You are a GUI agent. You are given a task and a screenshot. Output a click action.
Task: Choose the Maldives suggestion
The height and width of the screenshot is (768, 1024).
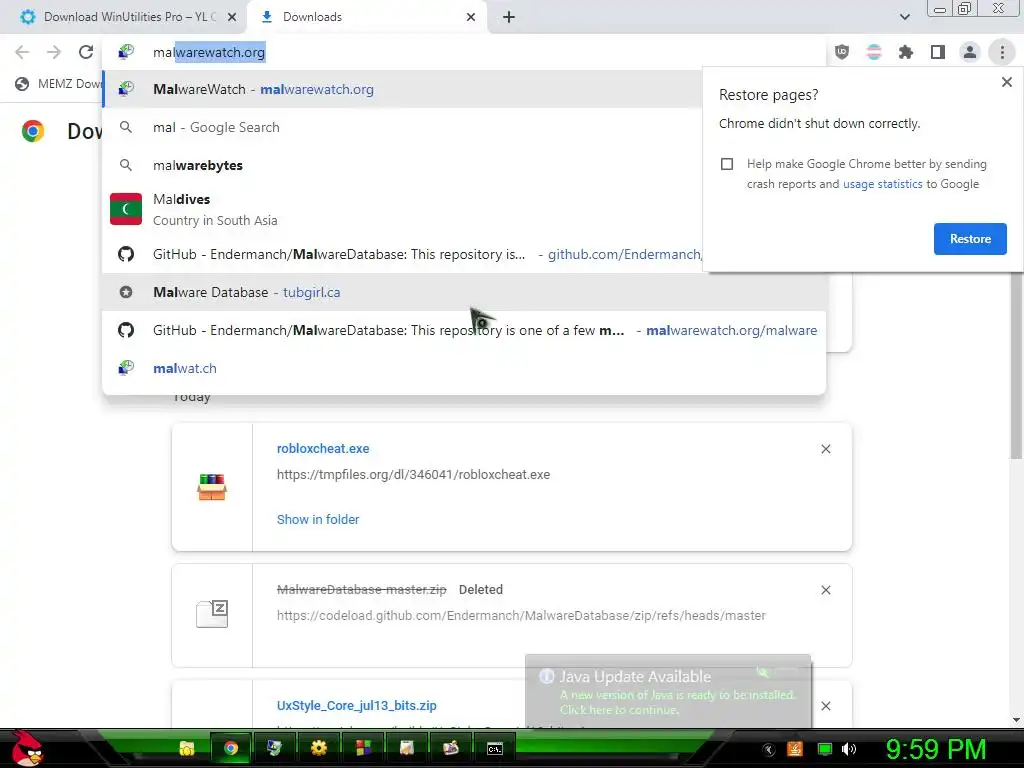402,209
